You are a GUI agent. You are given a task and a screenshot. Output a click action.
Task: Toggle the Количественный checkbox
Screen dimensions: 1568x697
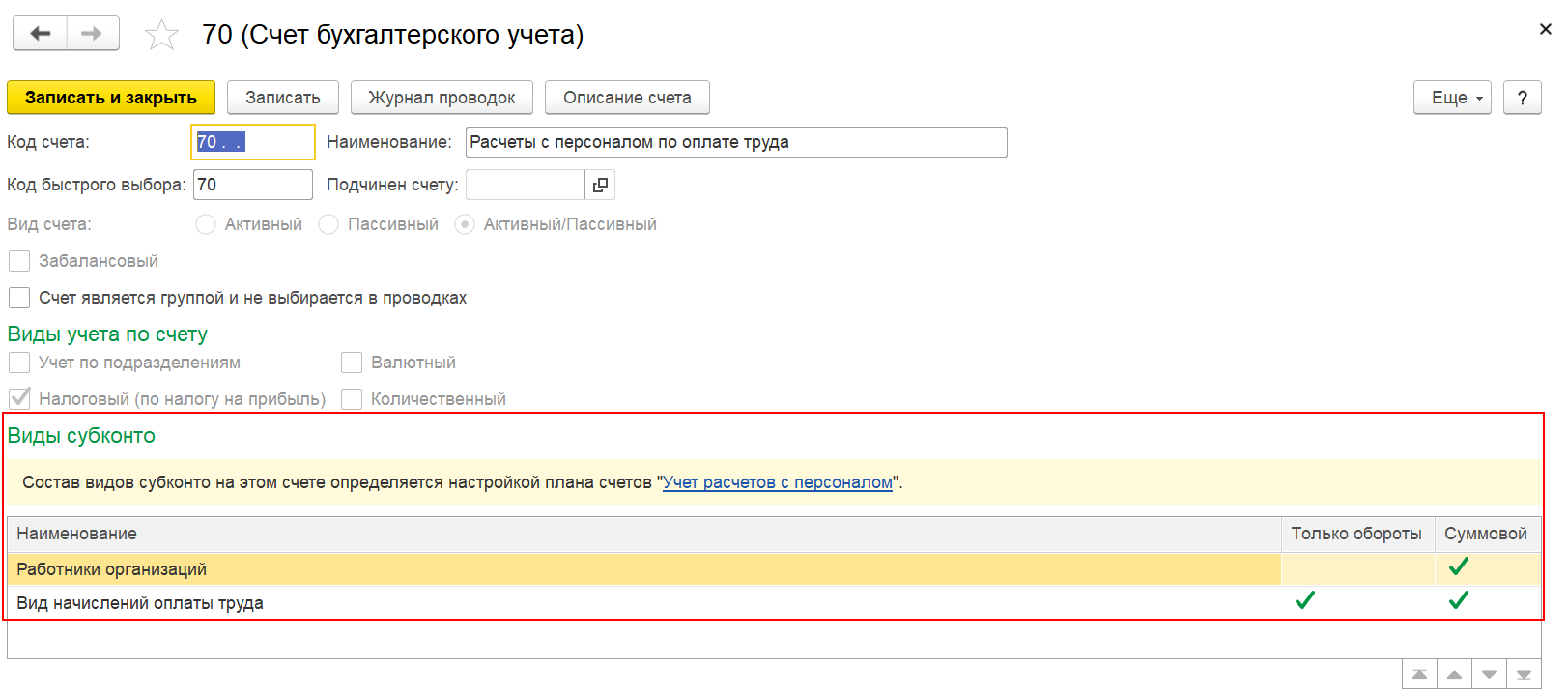352,399
